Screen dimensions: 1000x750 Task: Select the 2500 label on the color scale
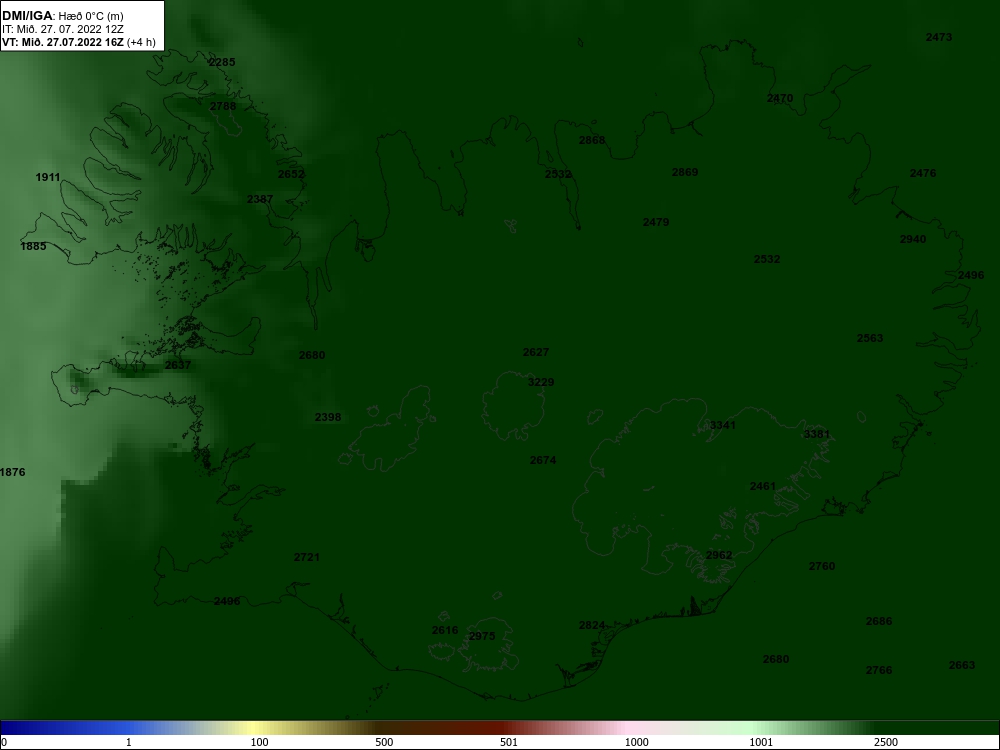point(886,742)
